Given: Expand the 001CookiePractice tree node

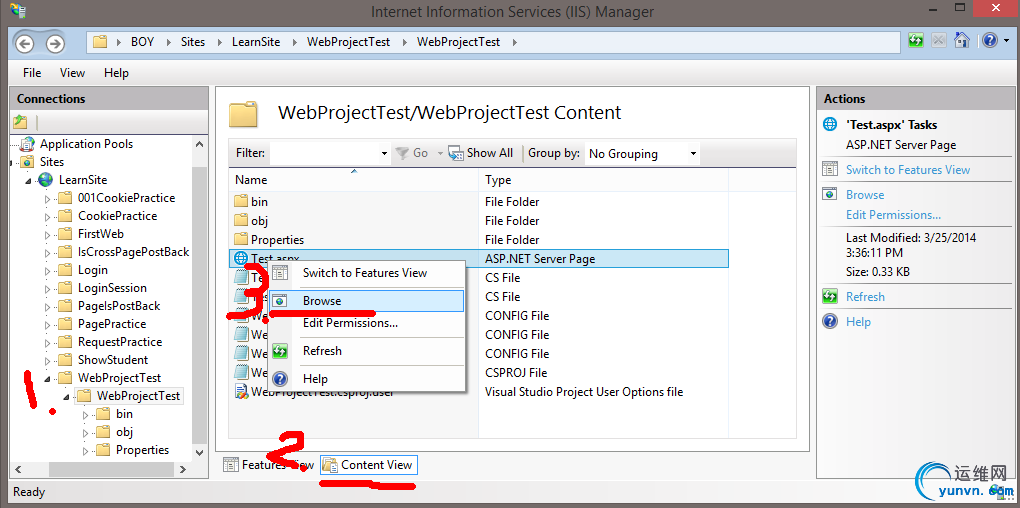Looking at the screenshot, I should click(x=47, y=198).
